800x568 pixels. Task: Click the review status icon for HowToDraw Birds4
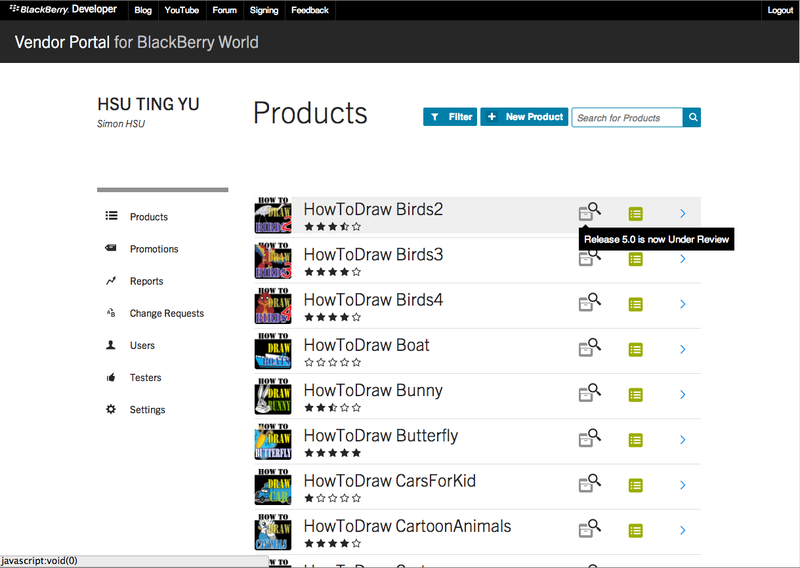(589, 302)
